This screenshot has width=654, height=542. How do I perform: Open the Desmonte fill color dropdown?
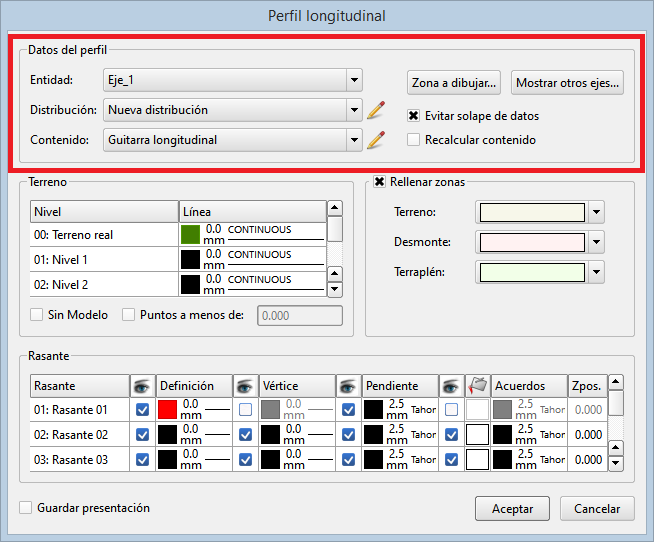coord(596,242)
